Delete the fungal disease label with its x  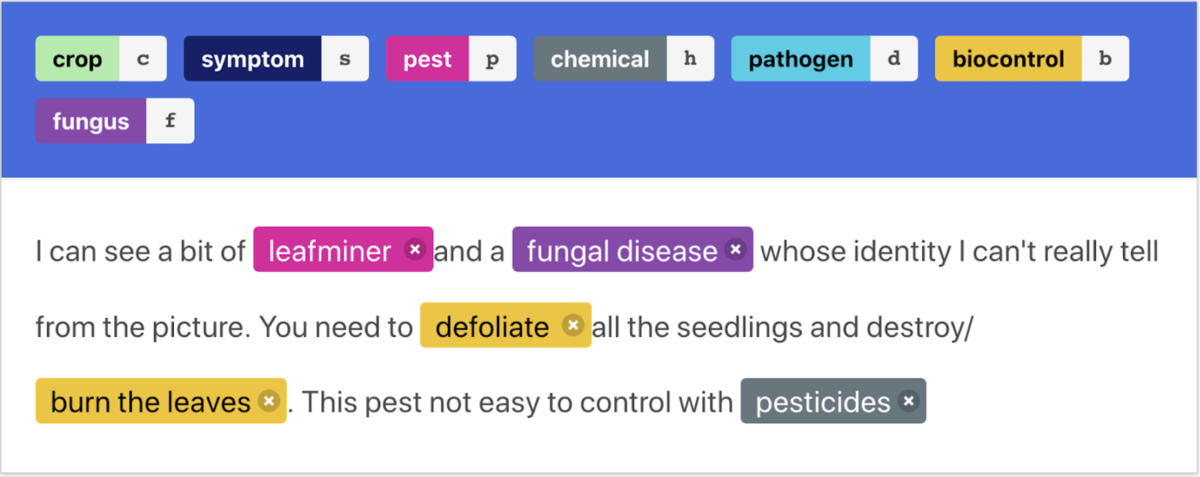pos(736,250)
